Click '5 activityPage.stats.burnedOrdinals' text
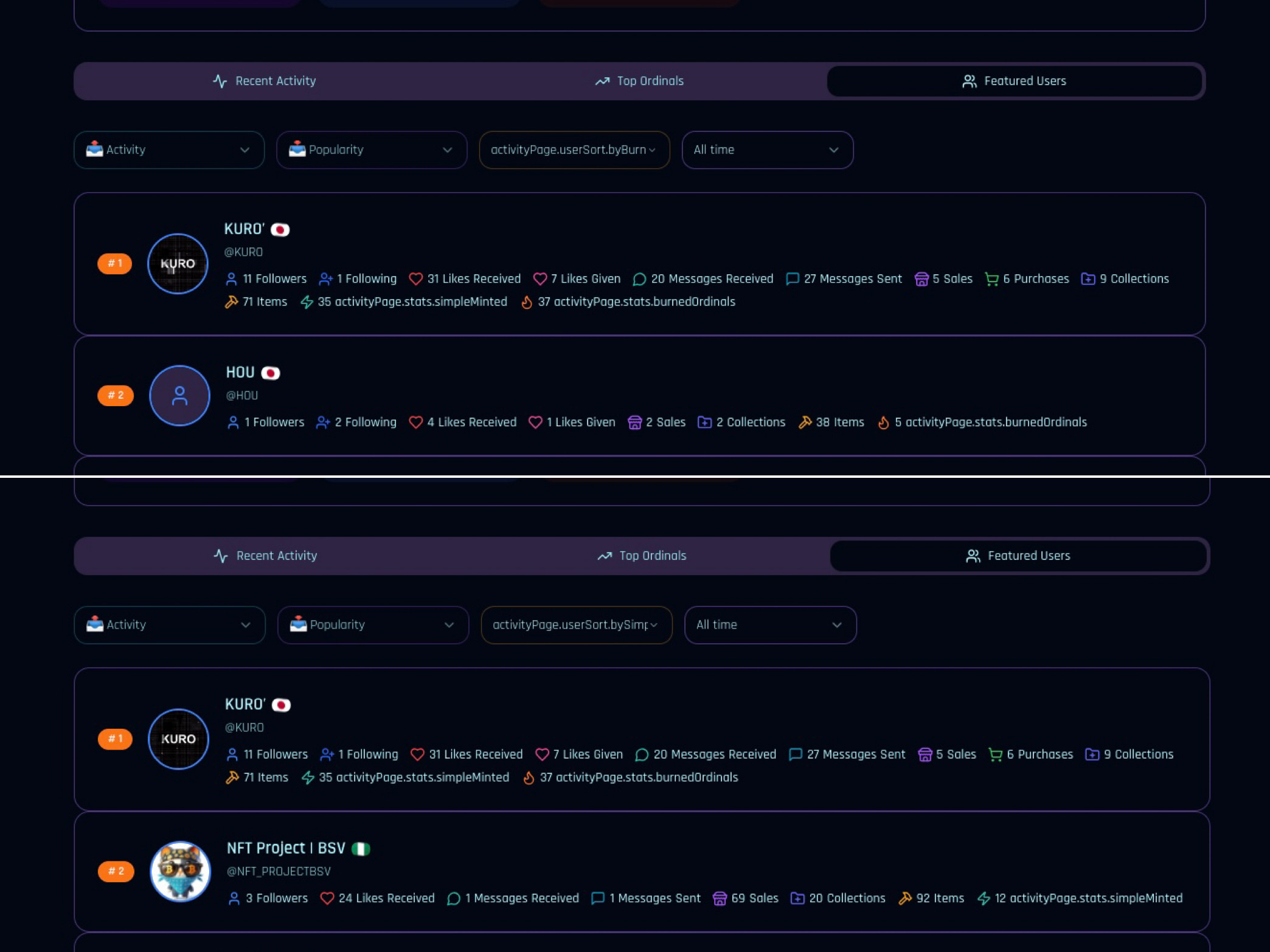Screen dimensions: 1270x952 [991, 422]
